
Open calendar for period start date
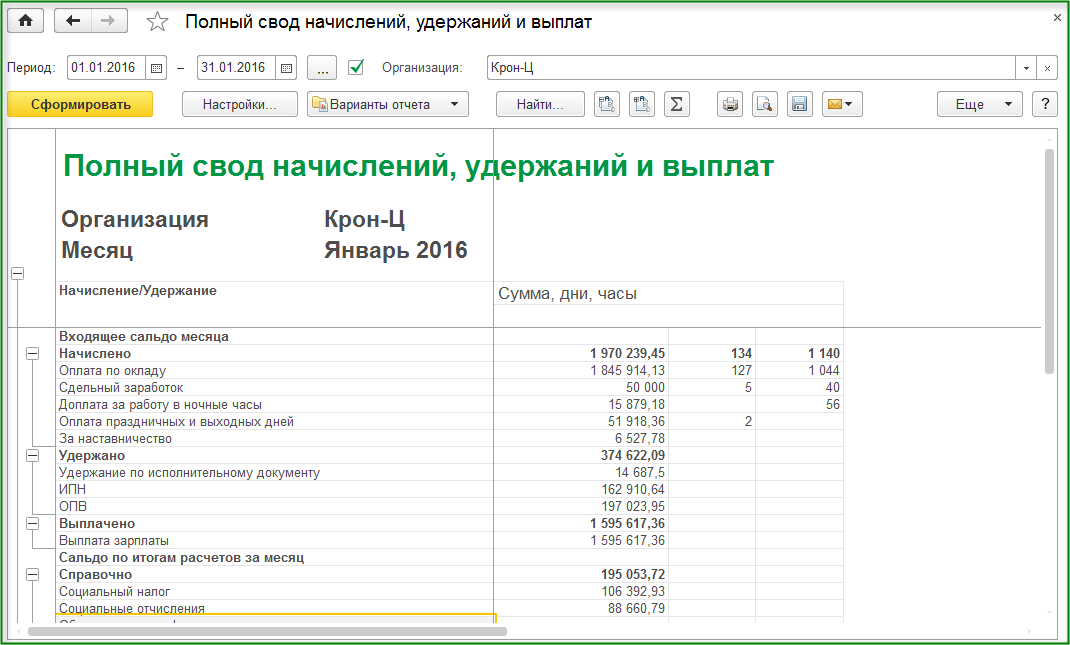pos(156,68)
